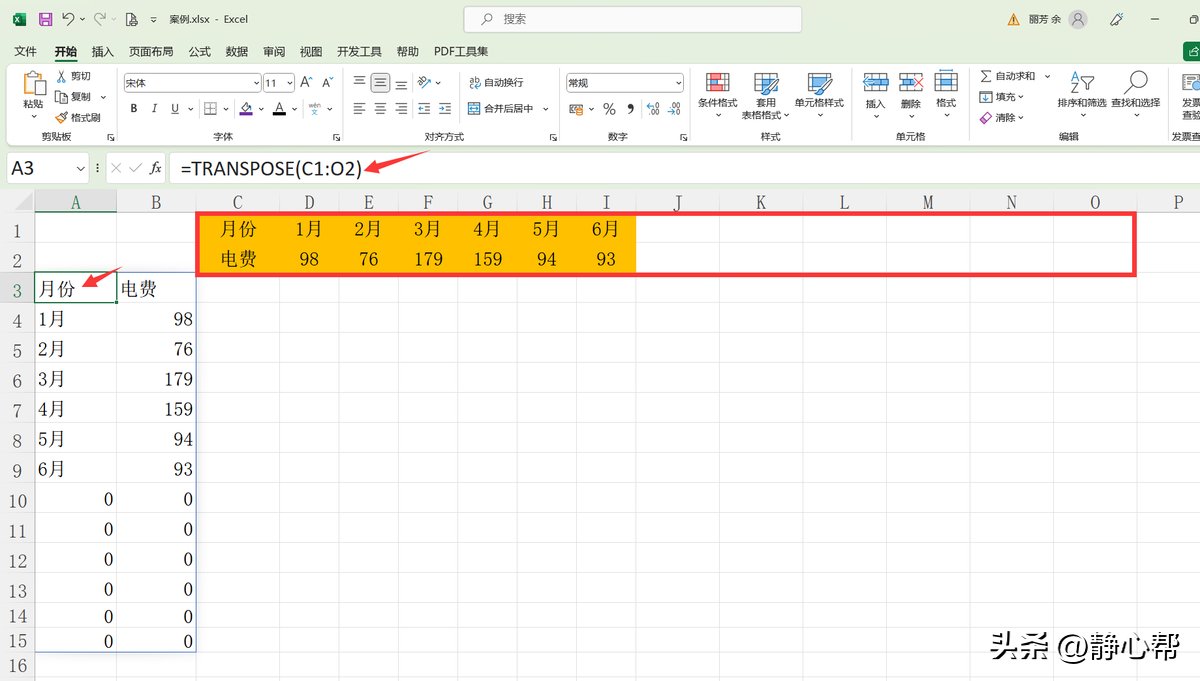This screenshot has height=681, width=1200.
Task: Select cell B6 containing 179
Action: pos(156,380)
